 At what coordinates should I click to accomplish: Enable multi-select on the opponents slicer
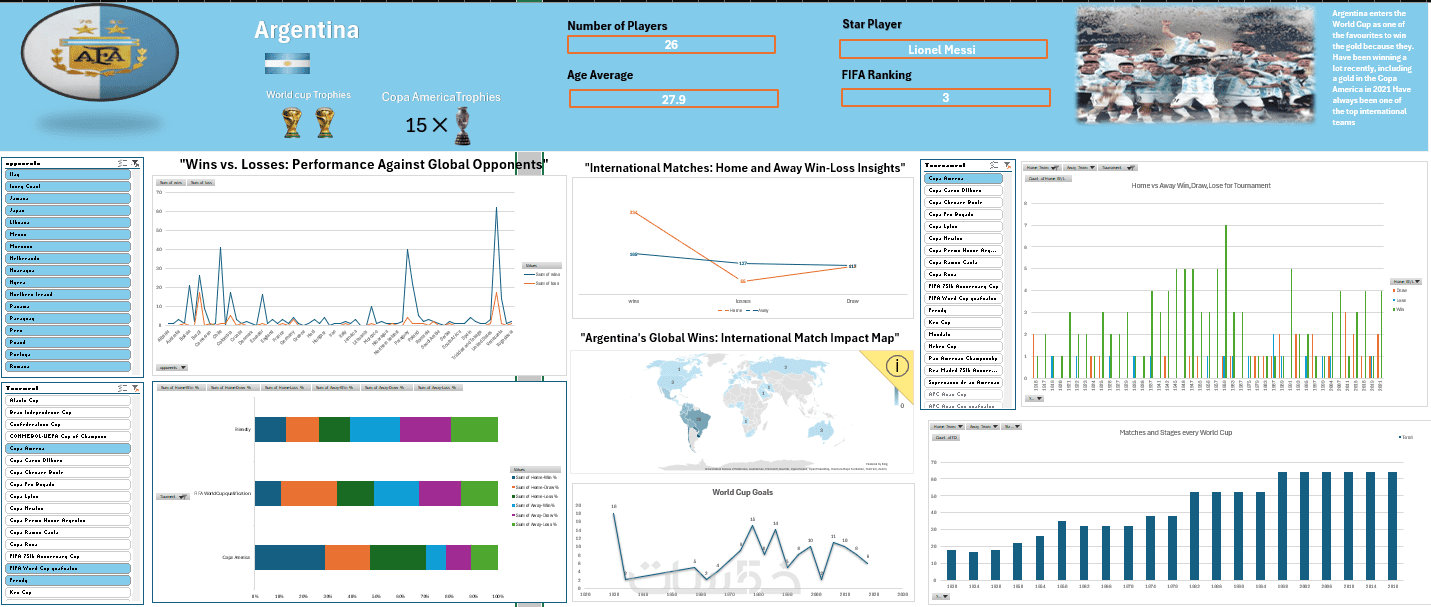pyautogui.click(x=120, y=162)
